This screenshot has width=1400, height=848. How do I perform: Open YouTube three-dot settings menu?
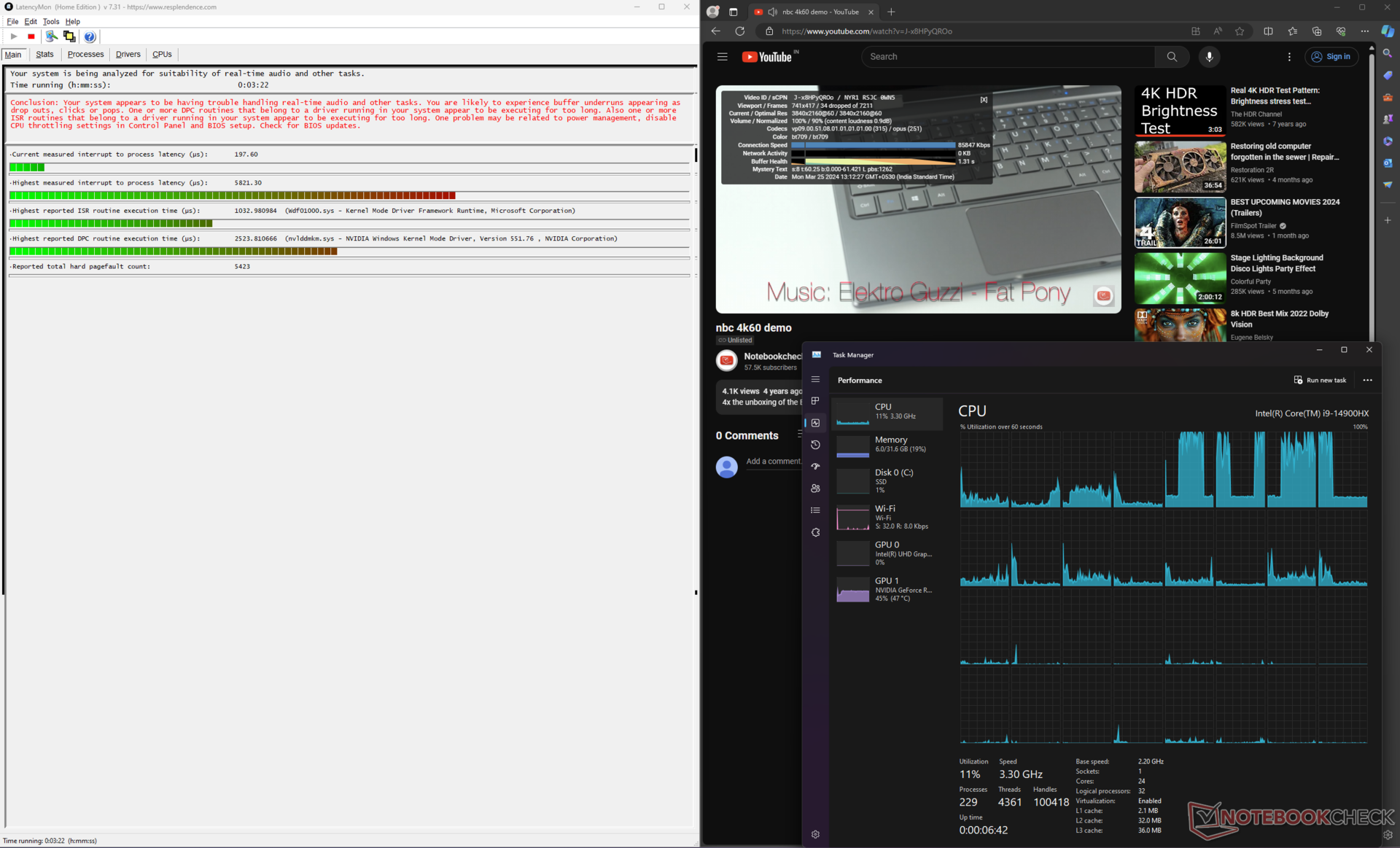pos(1289,57)
